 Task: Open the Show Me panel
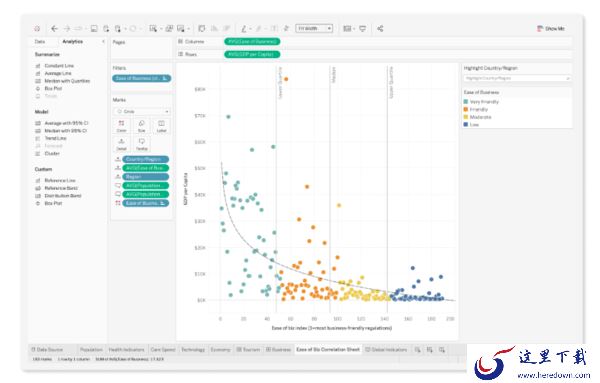click(x=551, y=29)
